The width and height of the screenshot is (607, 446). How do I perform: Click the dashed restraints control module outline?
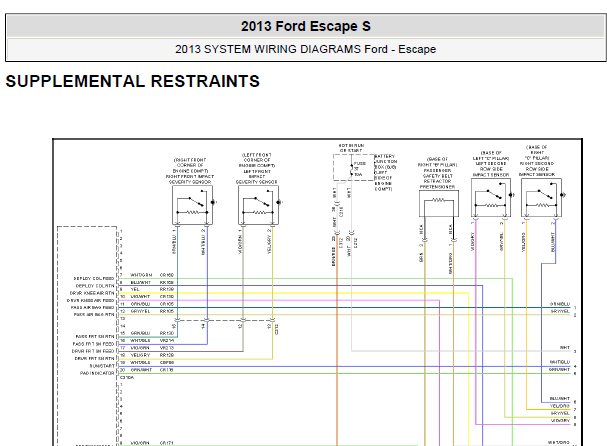tap(87, 336)
